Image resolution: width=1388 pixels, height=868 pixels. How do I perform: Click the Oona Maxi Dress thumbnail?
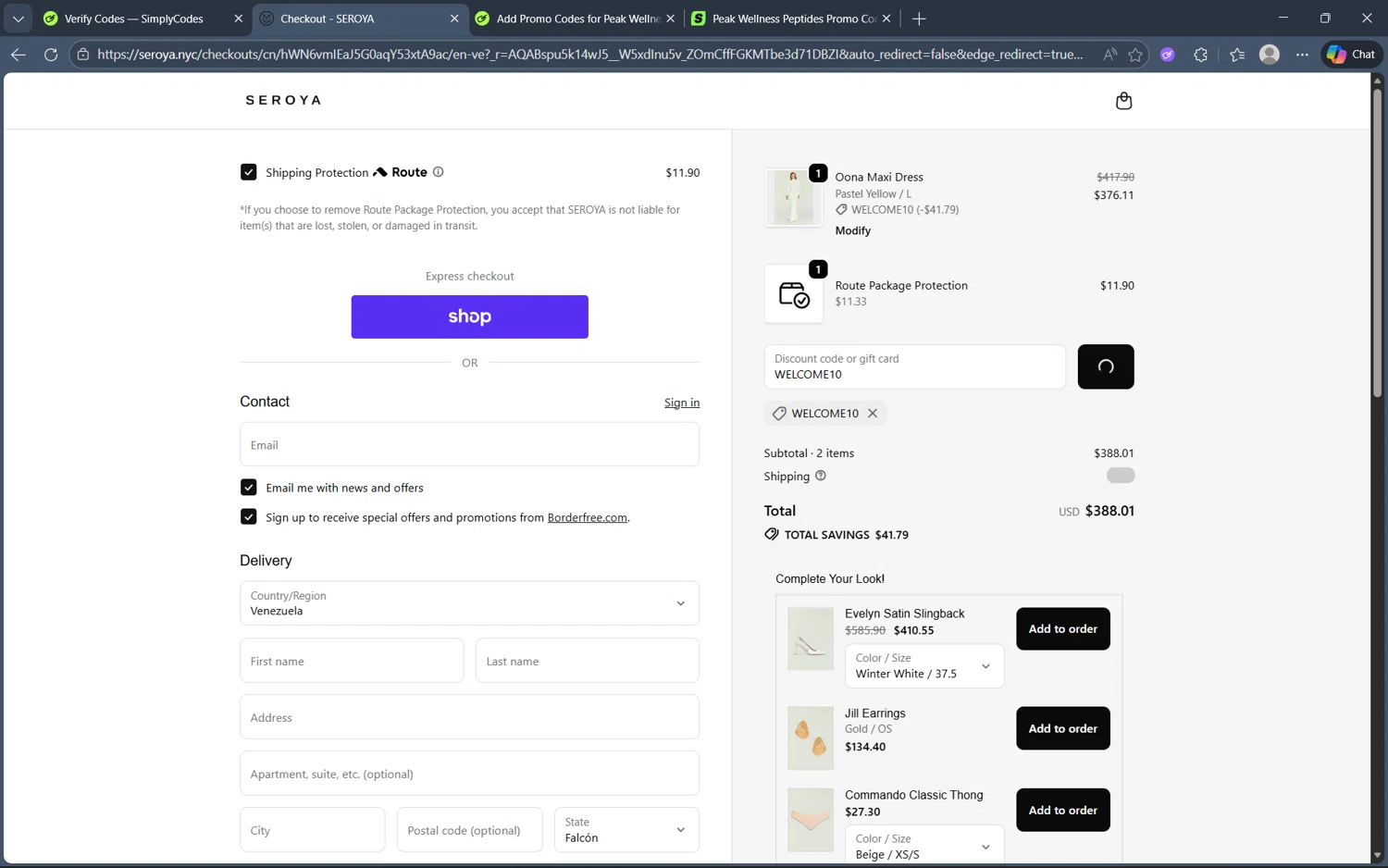(793, 197)
